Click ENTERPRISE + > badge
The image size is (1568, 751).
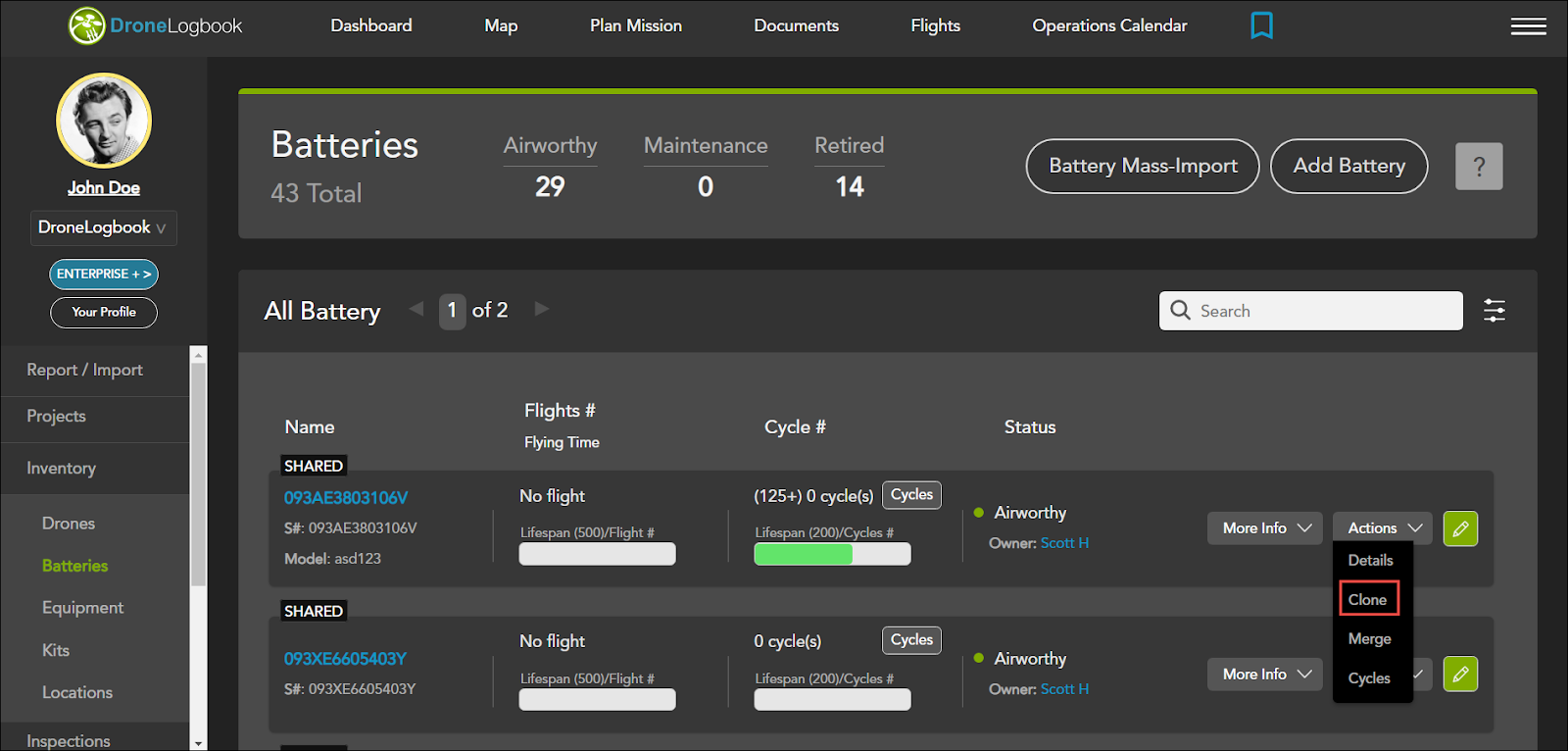pyautogui.click(x=104, y=275)
